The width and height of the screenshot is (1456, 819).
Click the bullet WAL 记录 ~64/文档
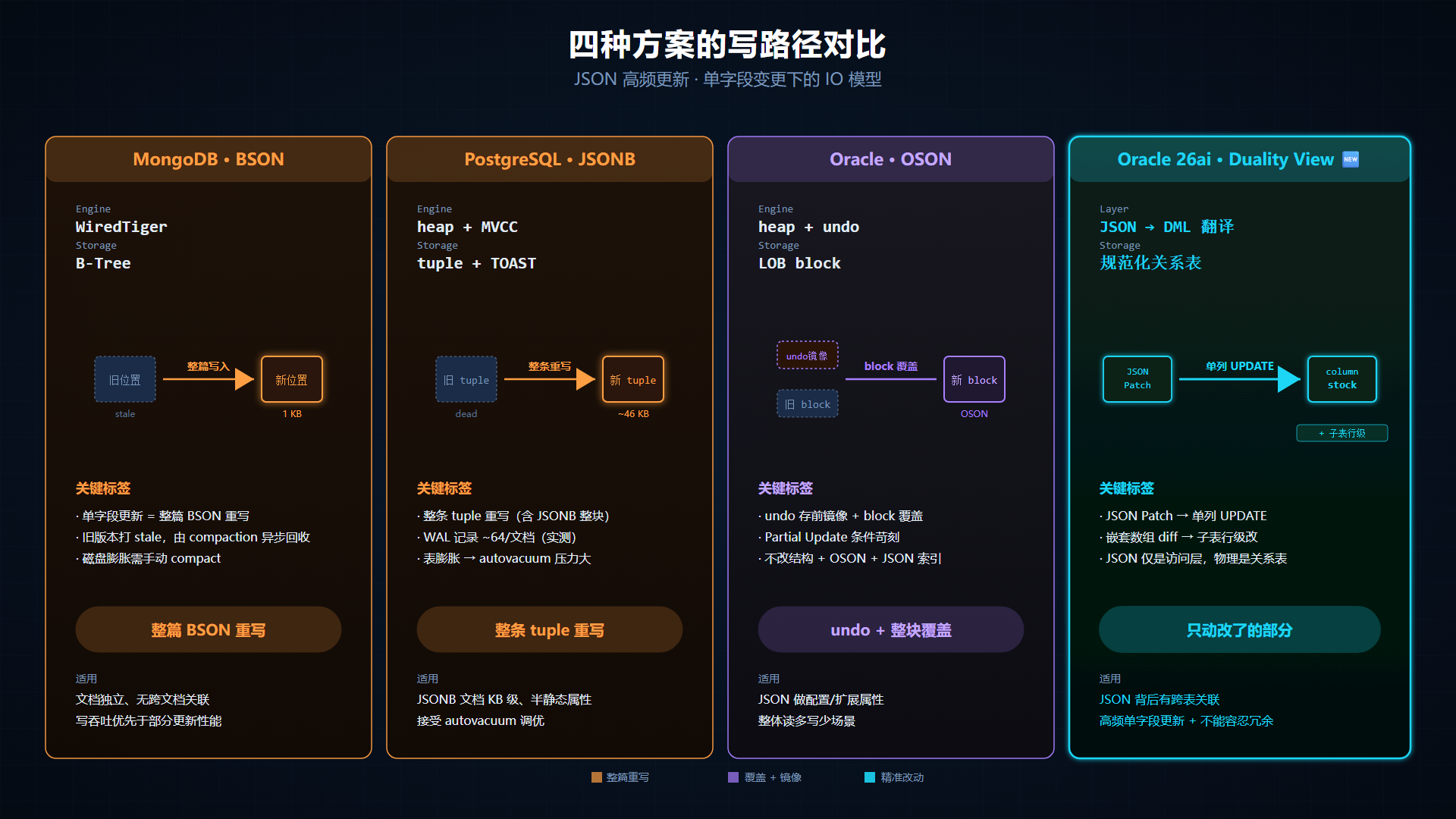click(497, 538)
